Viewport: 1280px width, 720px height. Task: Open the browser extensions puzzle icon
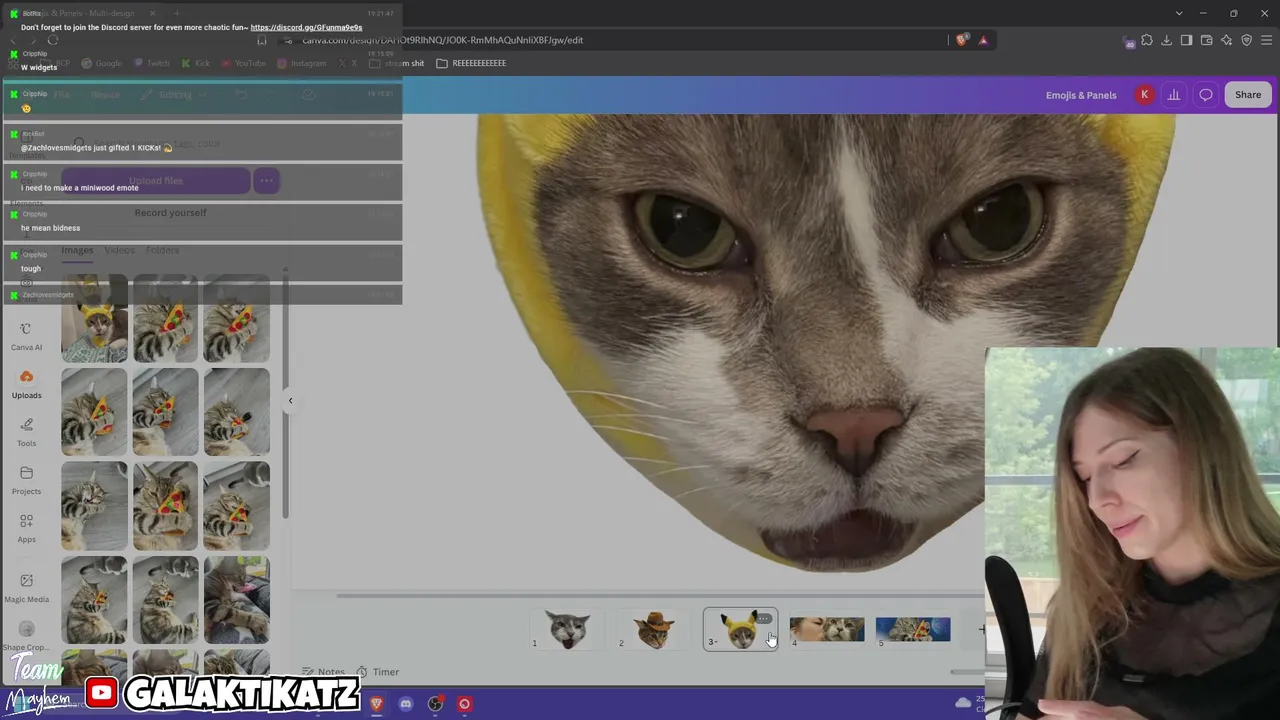pyautogui.click(x=1147, y=40)
